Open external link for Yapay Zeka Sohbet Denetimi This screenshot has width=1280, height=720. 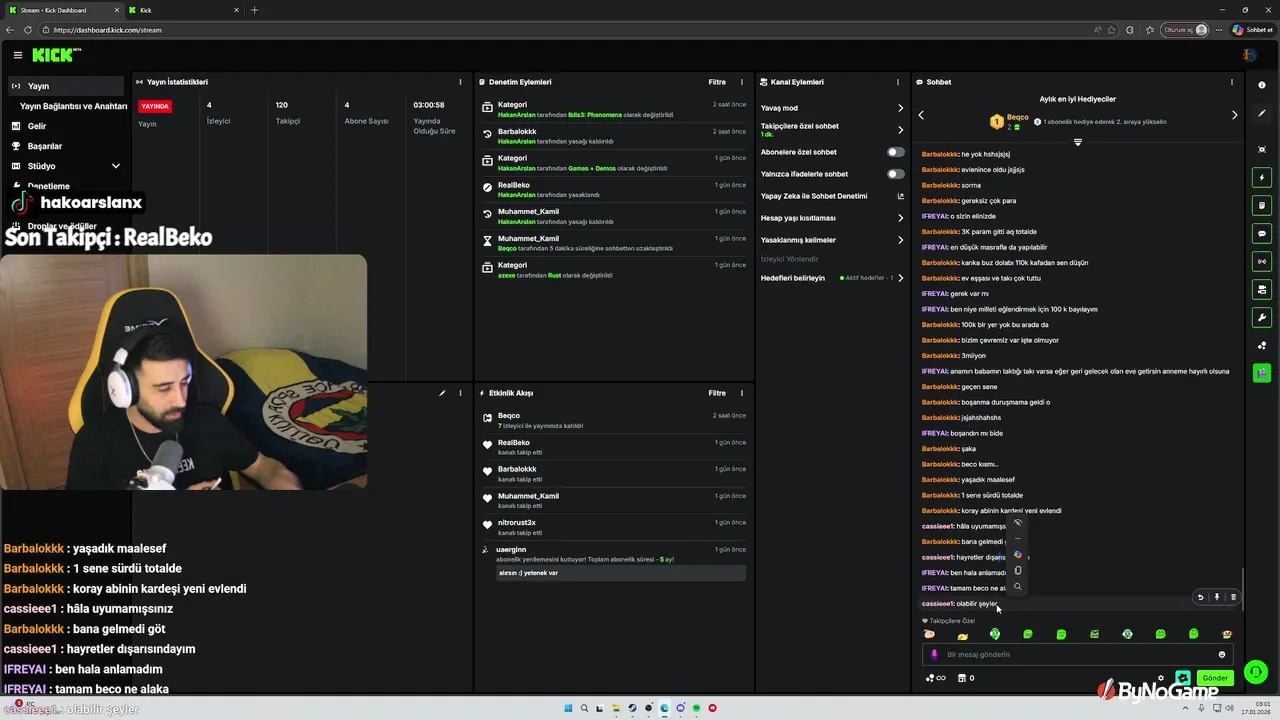coord(900,196)
